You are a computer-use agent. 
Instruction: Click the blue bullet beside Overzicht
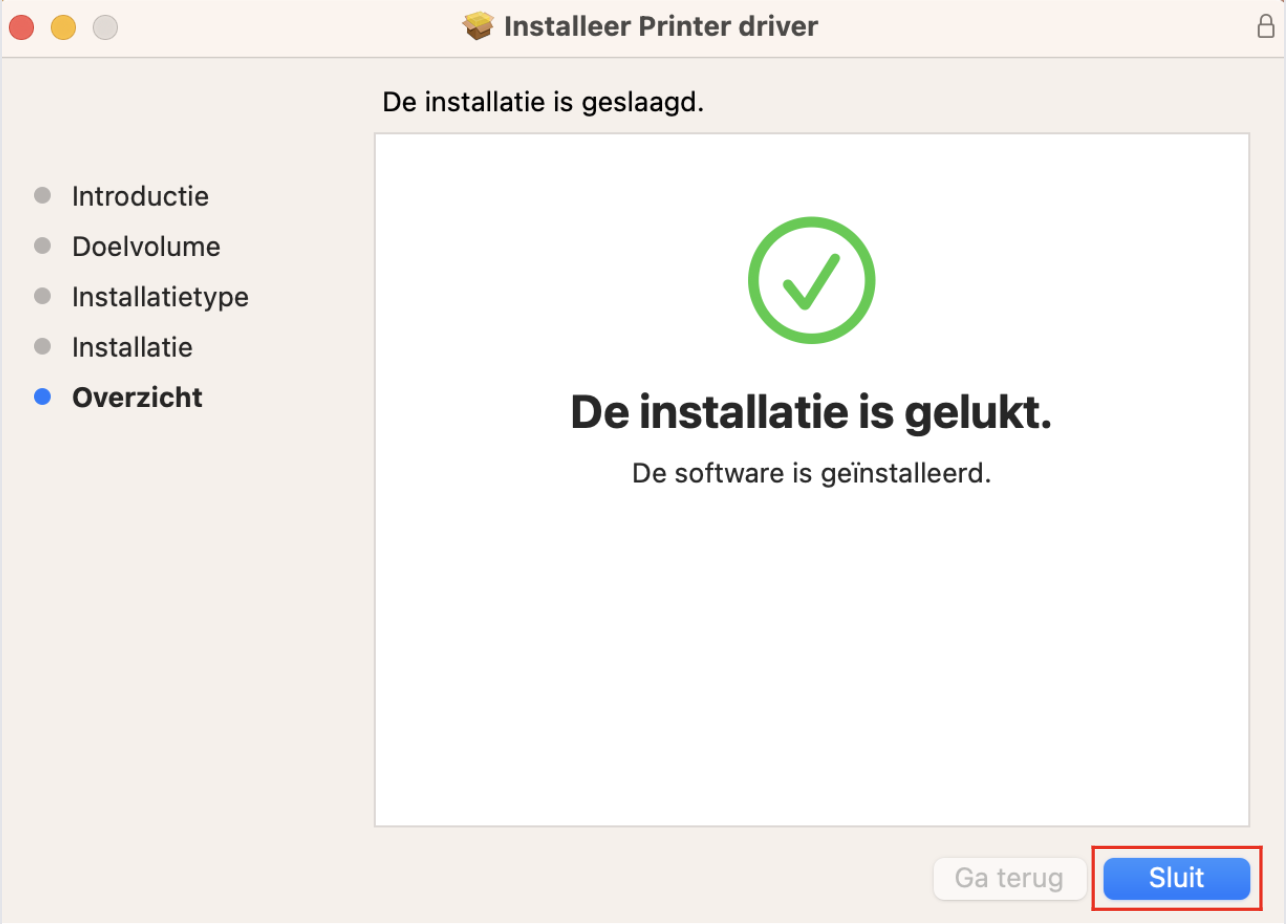click(42, 397)
